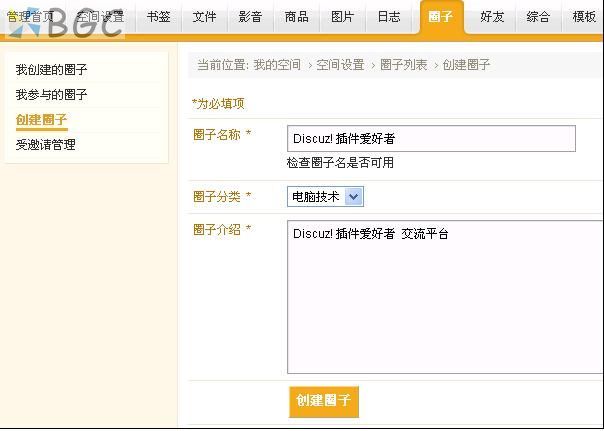Open the 好友 tab
This screenshot has height=431, width=604.
pos(492,17)
